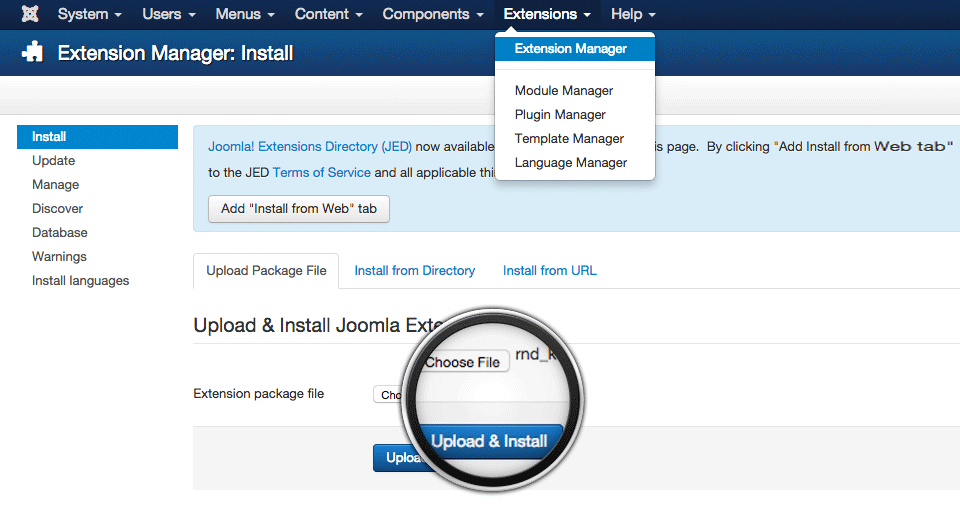This screenshot has width=960, height=526.
Task: Open the Content menu
Action: [x=329, y=13]
